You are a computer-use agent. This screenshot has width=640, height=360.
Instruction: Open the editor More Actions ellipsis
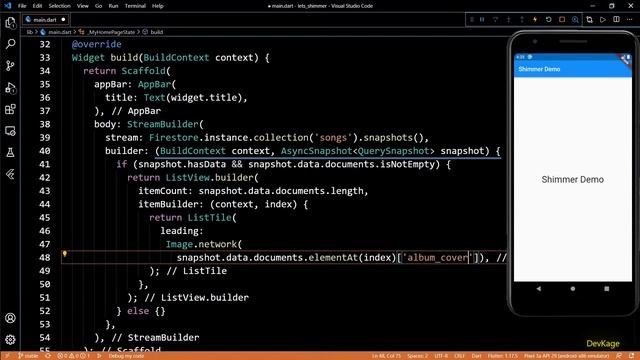[x=629, y=20]
